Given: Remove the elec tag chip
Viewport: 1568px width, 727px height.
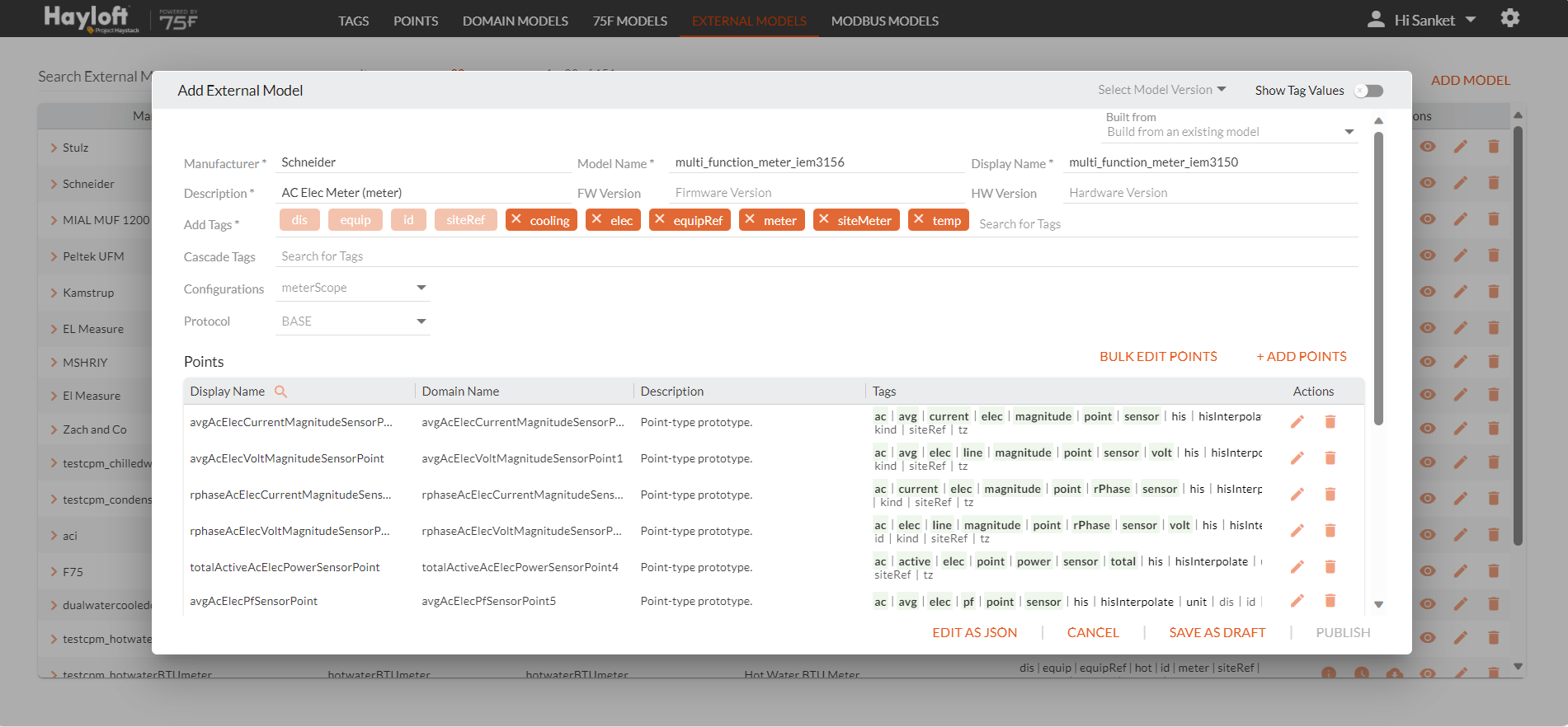Looking at the screenshot, I should click(x=596, y=219).
